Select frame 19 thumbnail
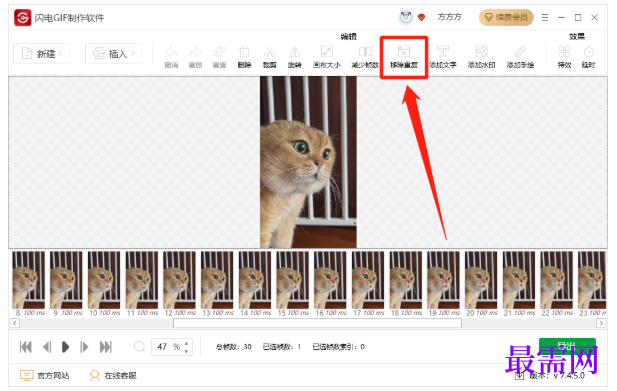The width and height of the screenshot is (617, 391). pos(443,280)
